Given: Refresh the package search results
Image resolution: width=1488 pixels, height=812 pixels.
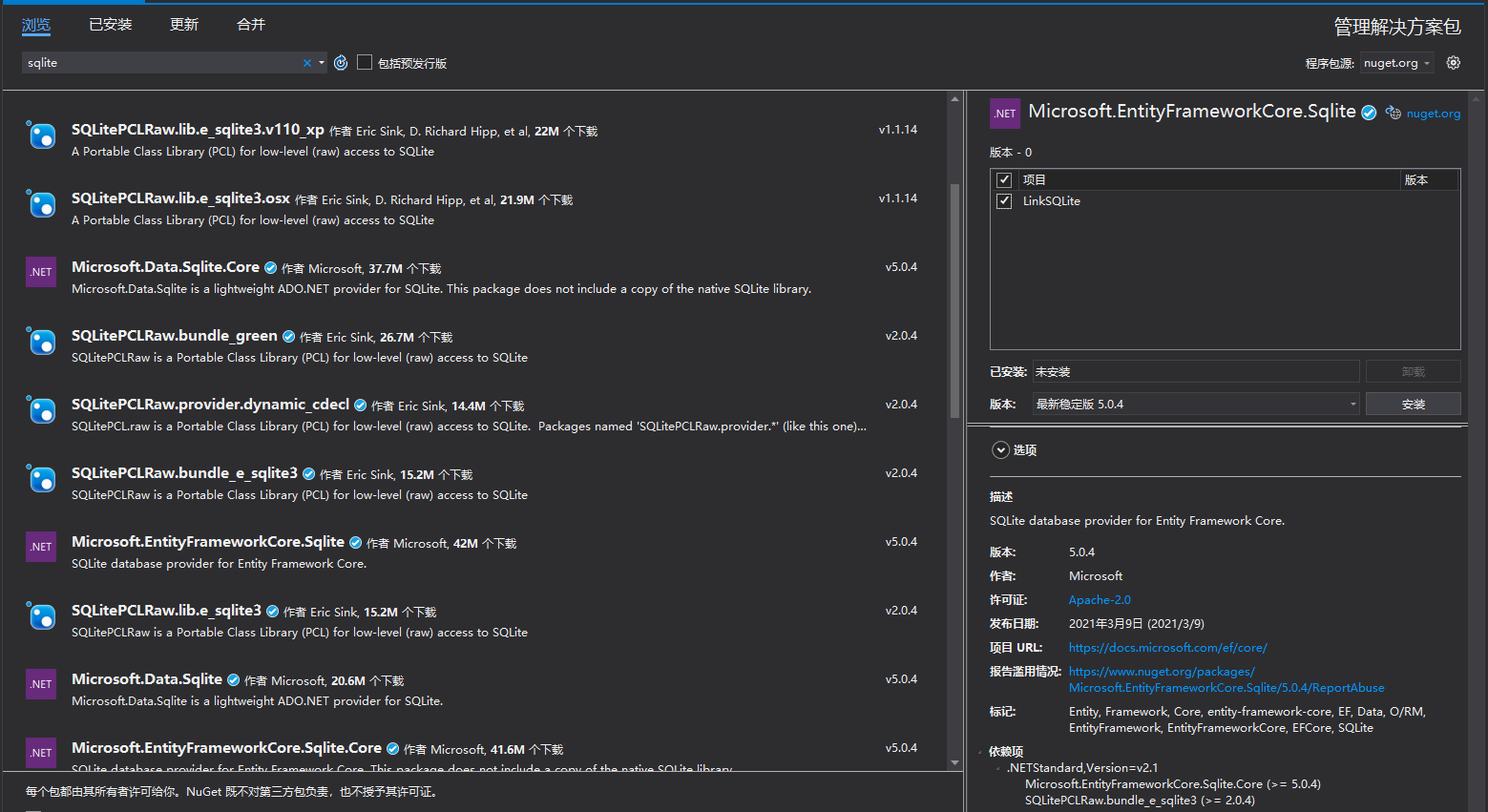Looking at the screenshot, I should point(341,63).
